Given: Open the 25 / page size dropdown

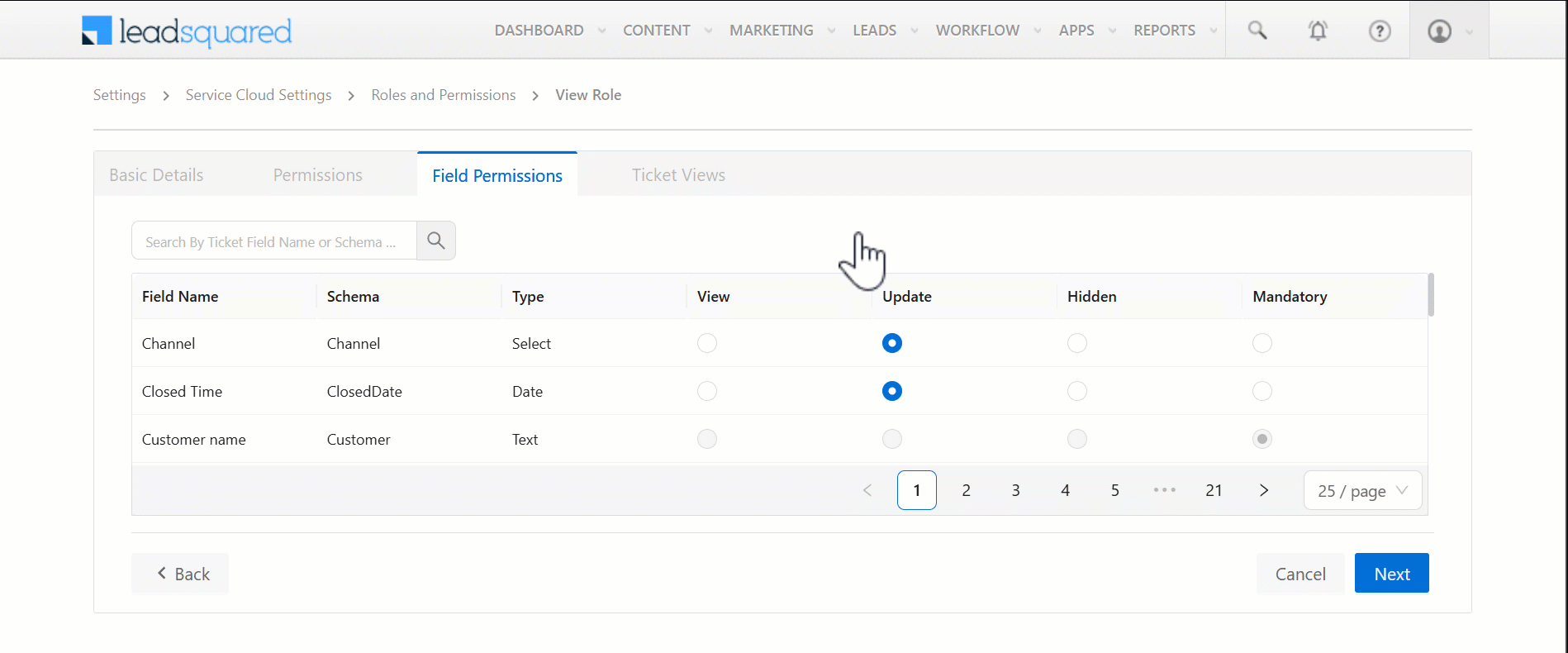Looking at the screenshot, I should click(1363, 490).
